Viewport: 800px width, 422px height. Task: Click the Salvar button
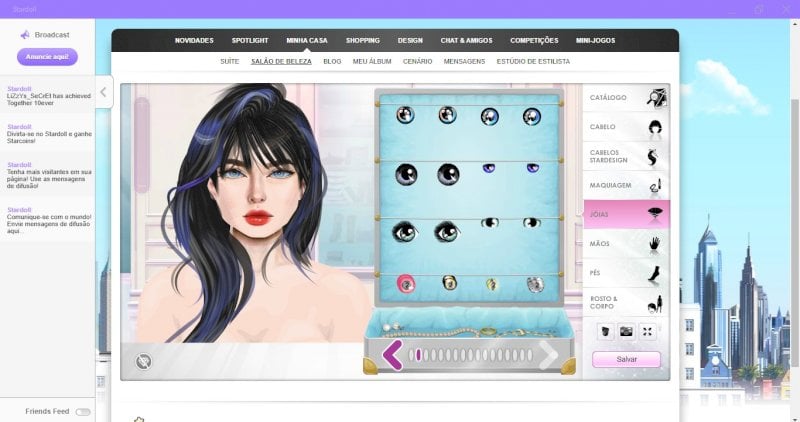(626, 359)
